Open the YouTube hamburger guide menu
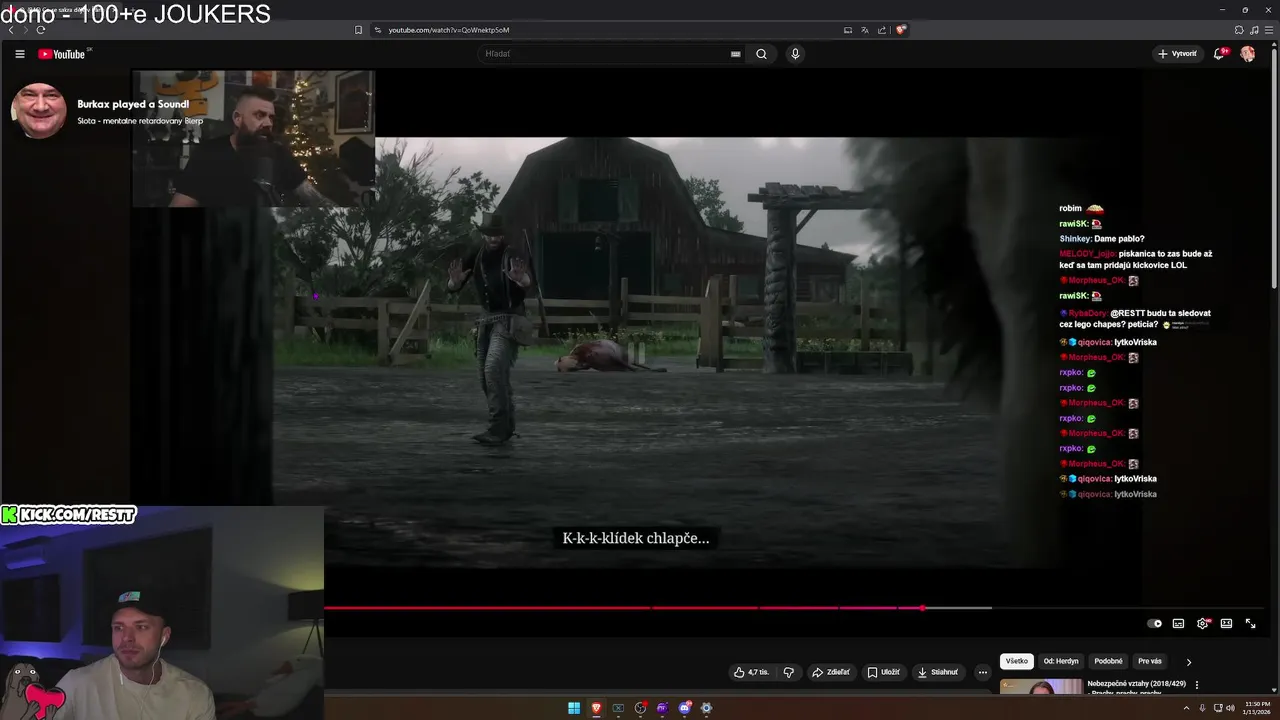 (x=19, y=54)
